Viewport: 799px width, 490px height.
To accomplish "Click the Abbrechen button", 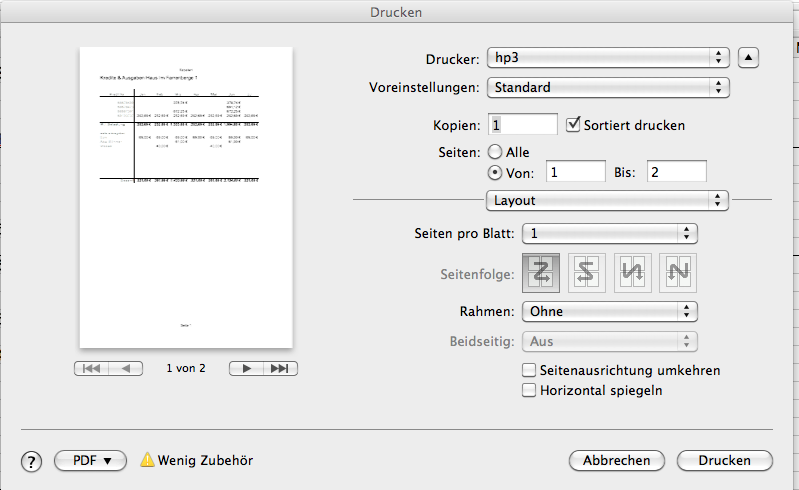I will (x=617, y=460).
